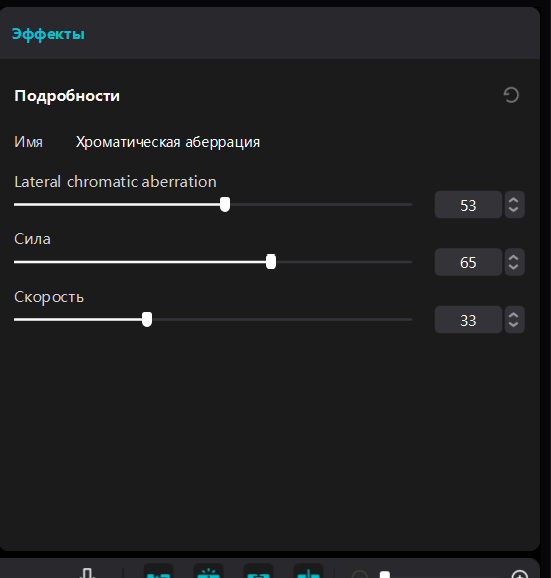
Task: Reset the effect details with the circular arrow
Action: pyautogui.click(x=511, y=95)
